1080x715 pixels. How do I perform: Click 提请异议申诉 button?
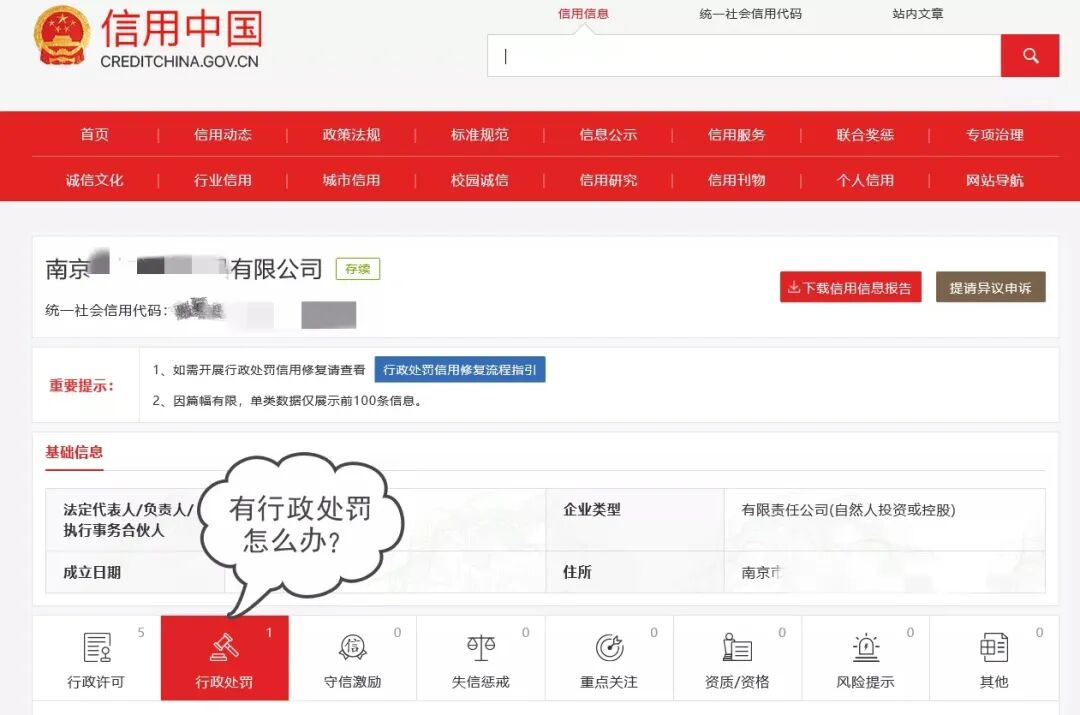coord(990,287)
